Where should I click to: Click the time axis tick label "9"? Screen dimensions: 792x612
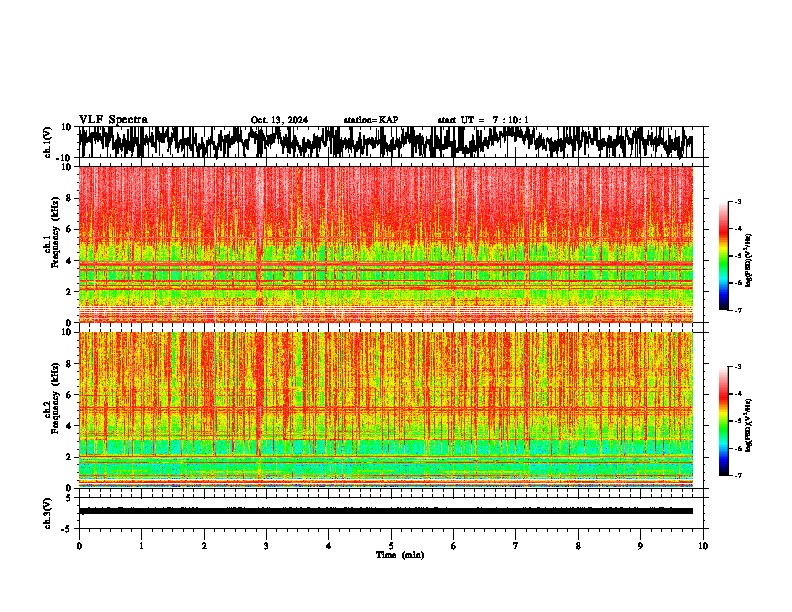[x=640, y=546]
